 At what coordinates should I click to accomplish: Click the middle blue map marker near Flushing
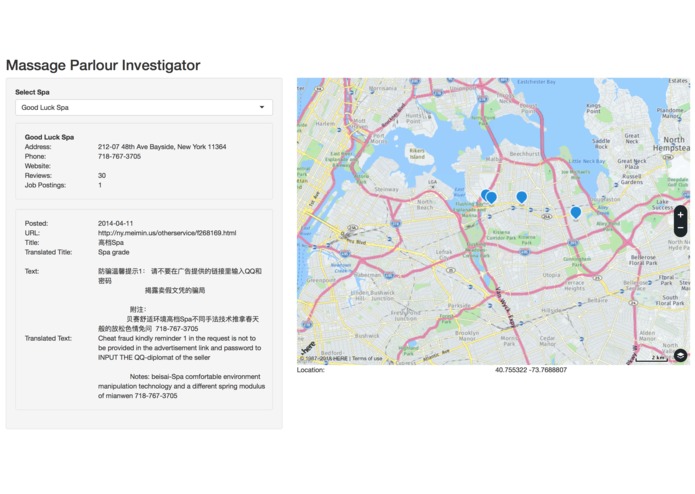coord(522,197)
